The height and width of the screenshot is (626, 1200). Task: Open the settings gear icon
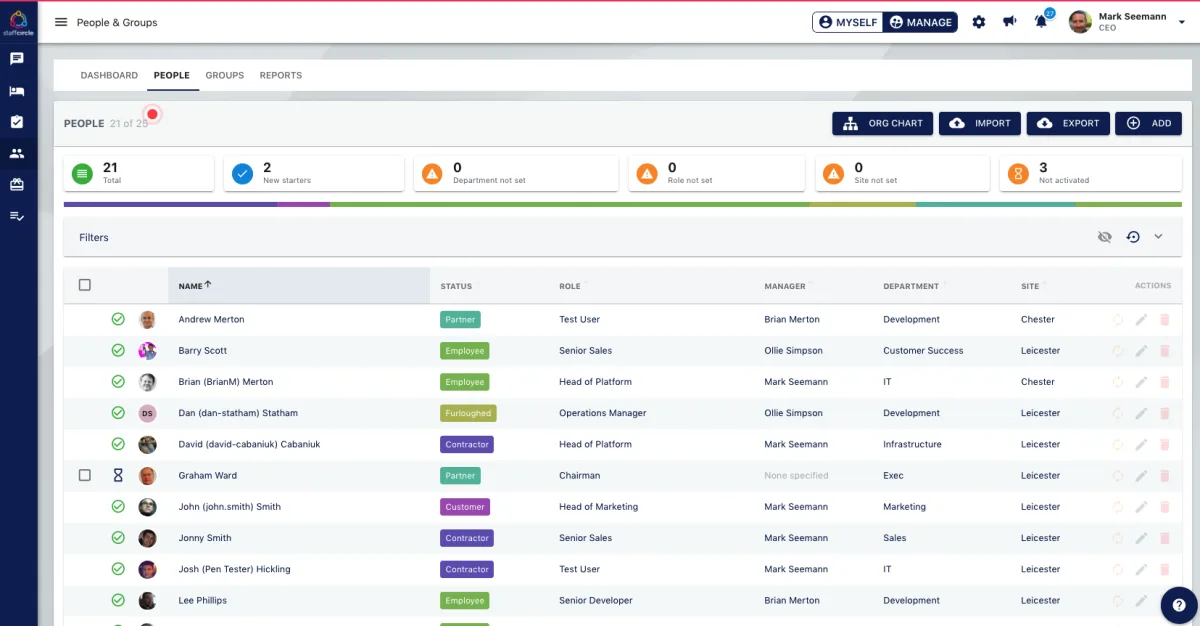coord(979,22)
